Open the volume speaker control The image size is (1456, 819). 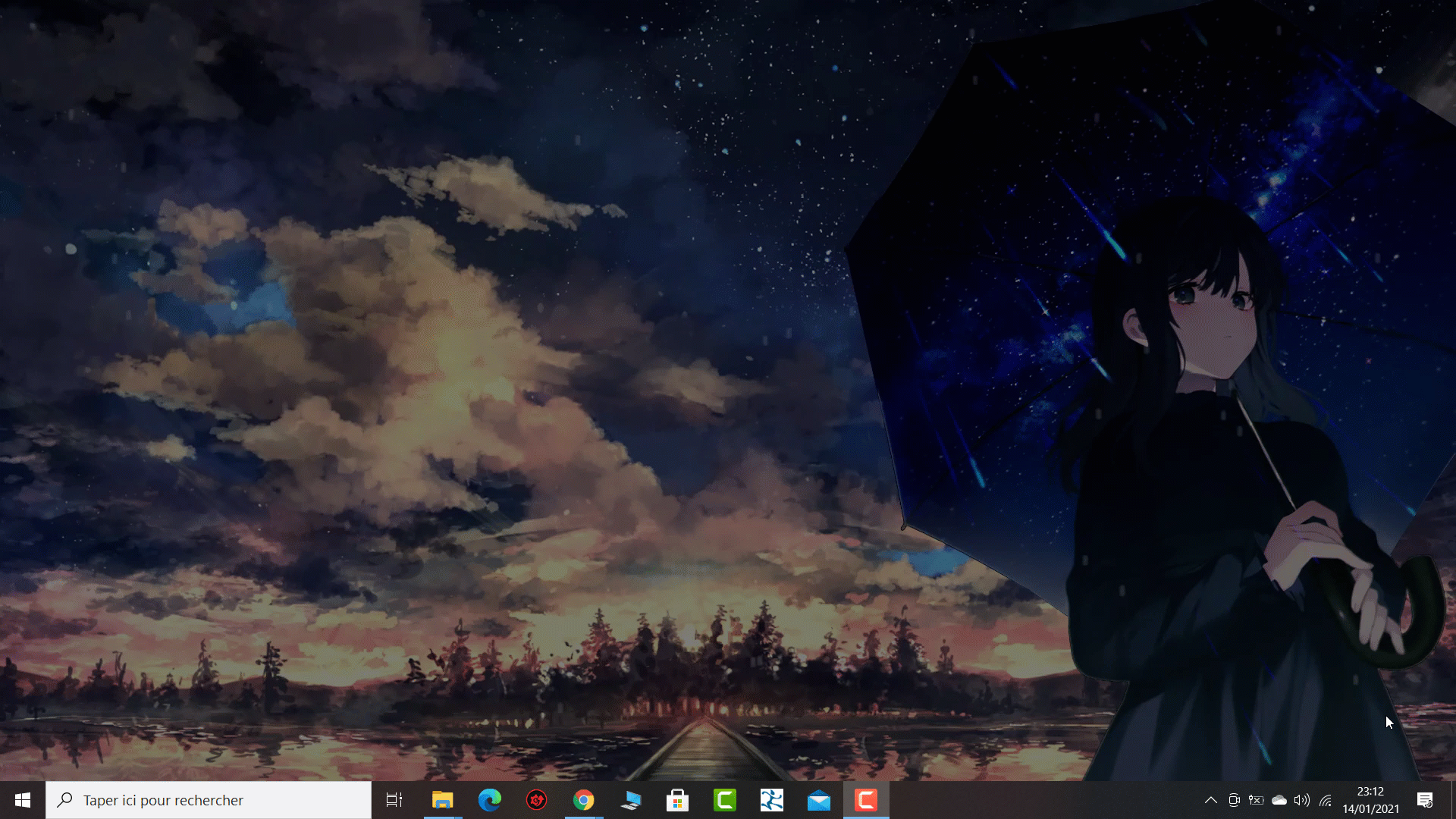pyautogui.click(x=1302, y=800)
